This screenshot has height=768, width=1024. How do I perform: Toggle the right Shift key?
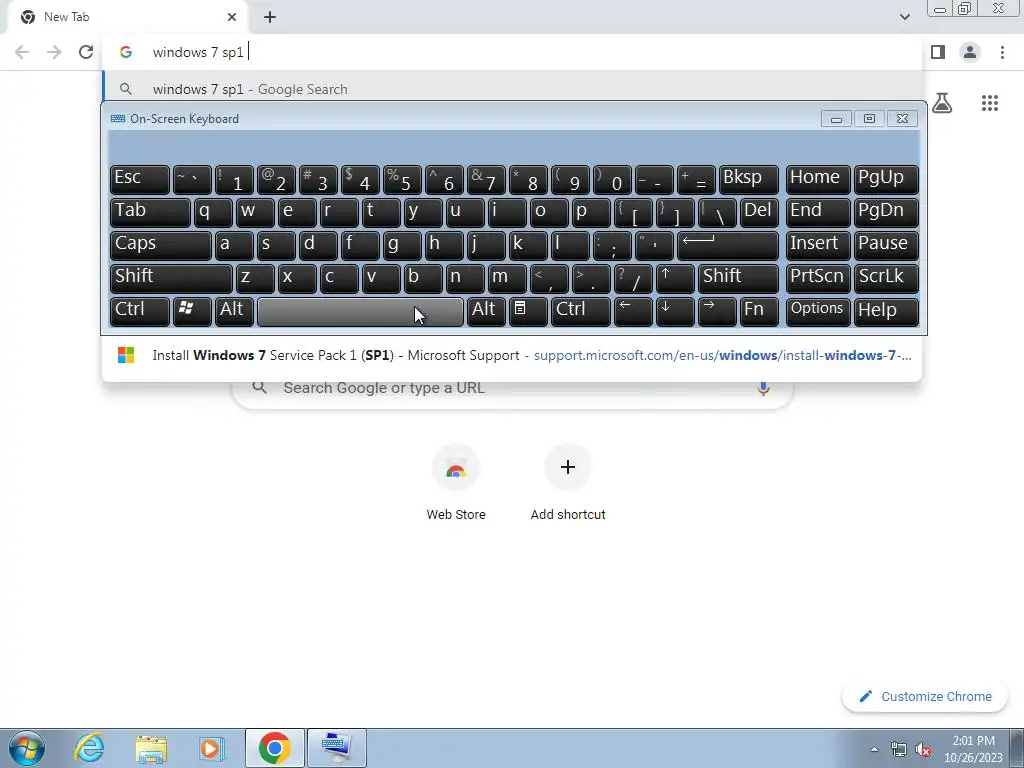pyautogui.click(x=738, y=278)
